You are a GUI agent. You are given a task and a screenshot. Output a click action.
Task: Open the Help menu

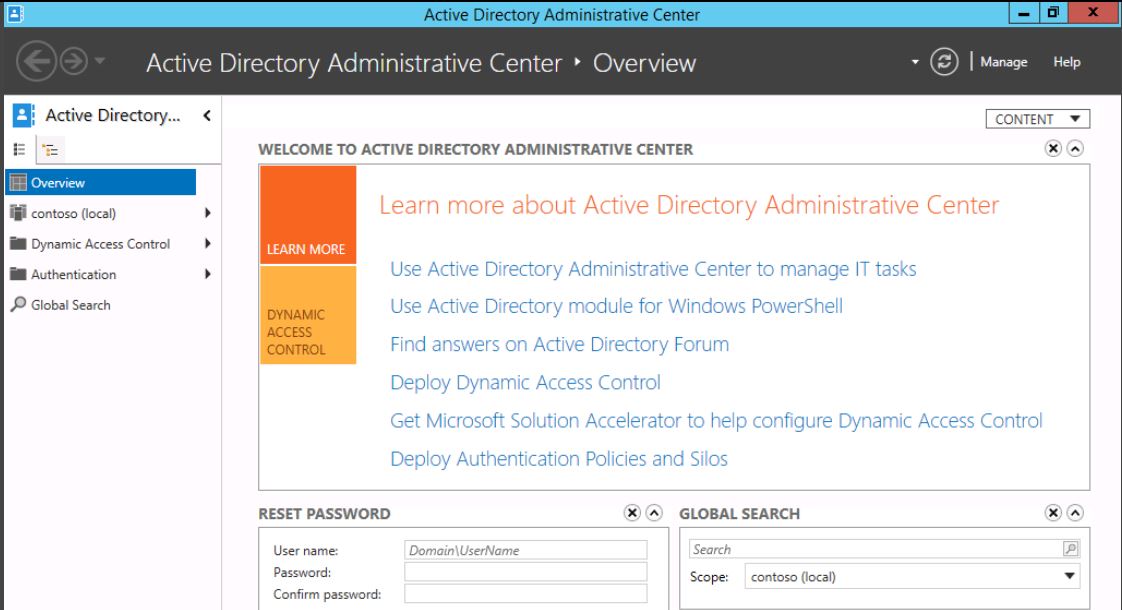coord(1067,62)
